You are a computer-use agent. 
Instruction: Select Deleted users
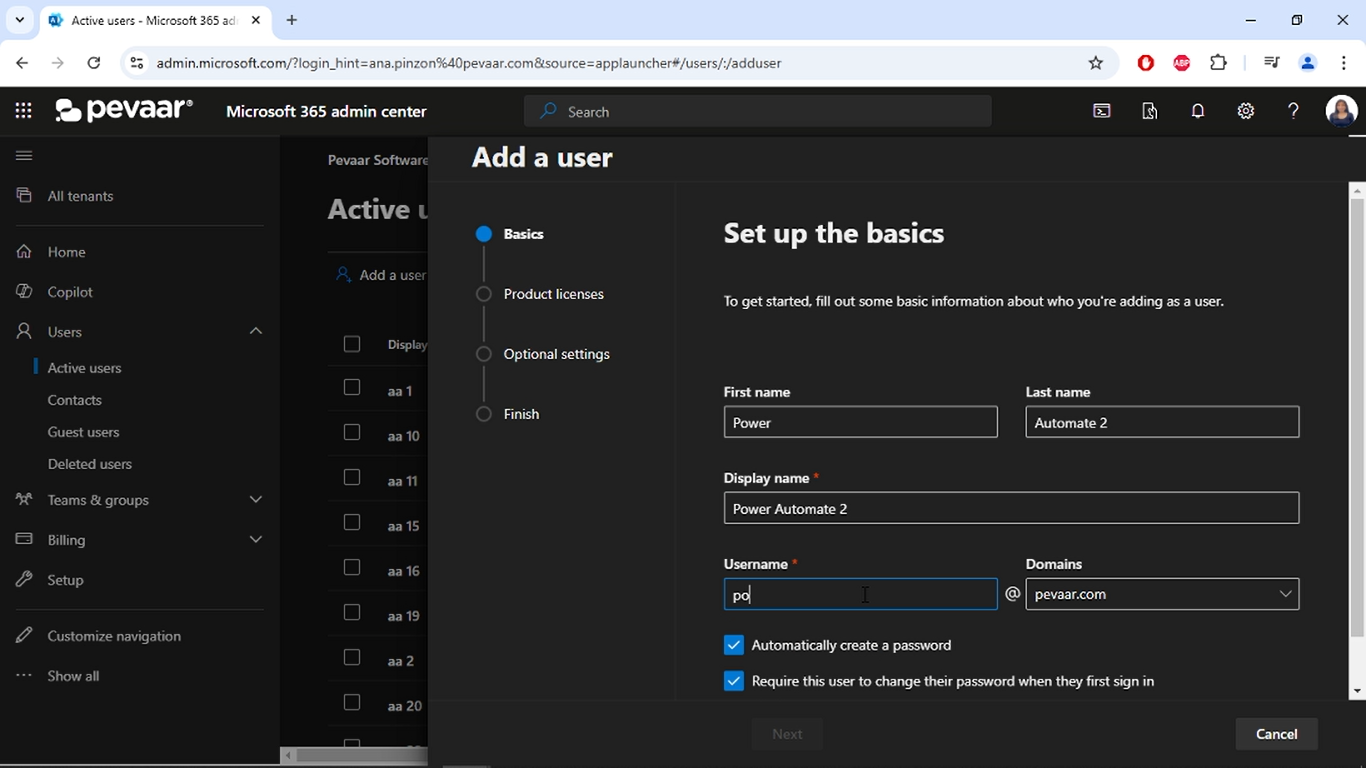tap(90, 464)
